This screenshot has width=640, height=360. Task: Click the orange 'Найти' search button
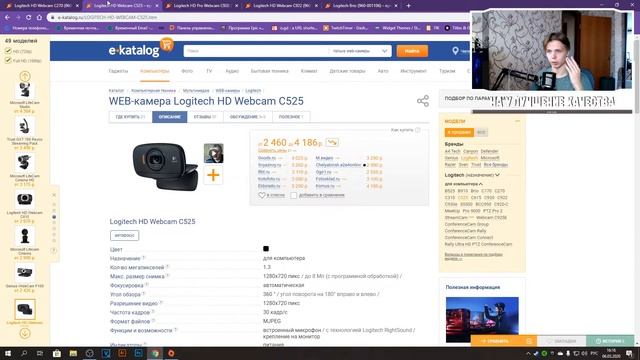pos(412,51)
